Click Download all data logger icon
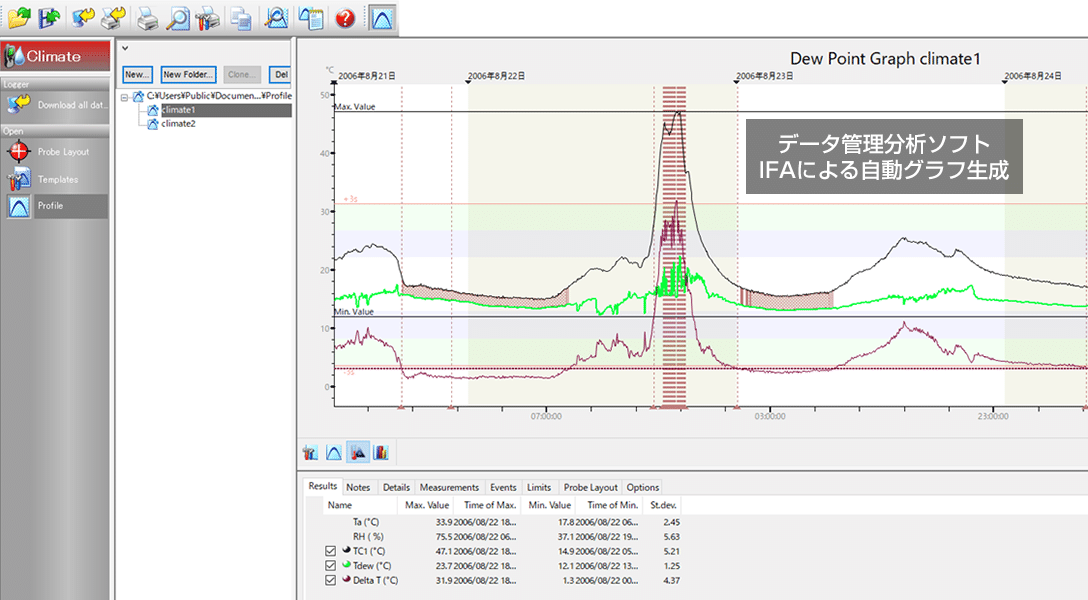The width and height of the screenshot is (1088, 600). coord(56,105)
